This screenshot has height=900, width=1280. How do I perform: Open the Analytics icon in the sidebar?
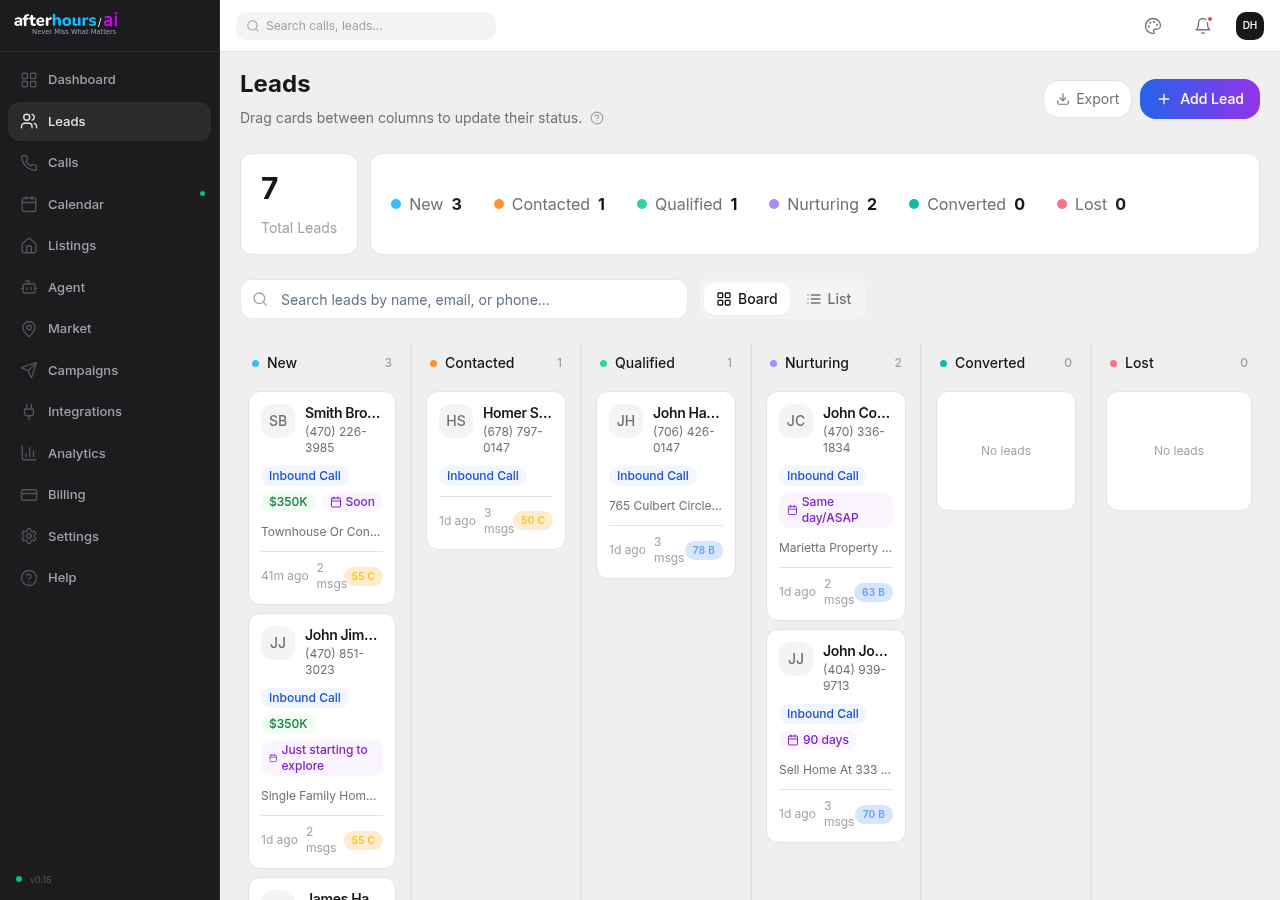tap(30, 453)
